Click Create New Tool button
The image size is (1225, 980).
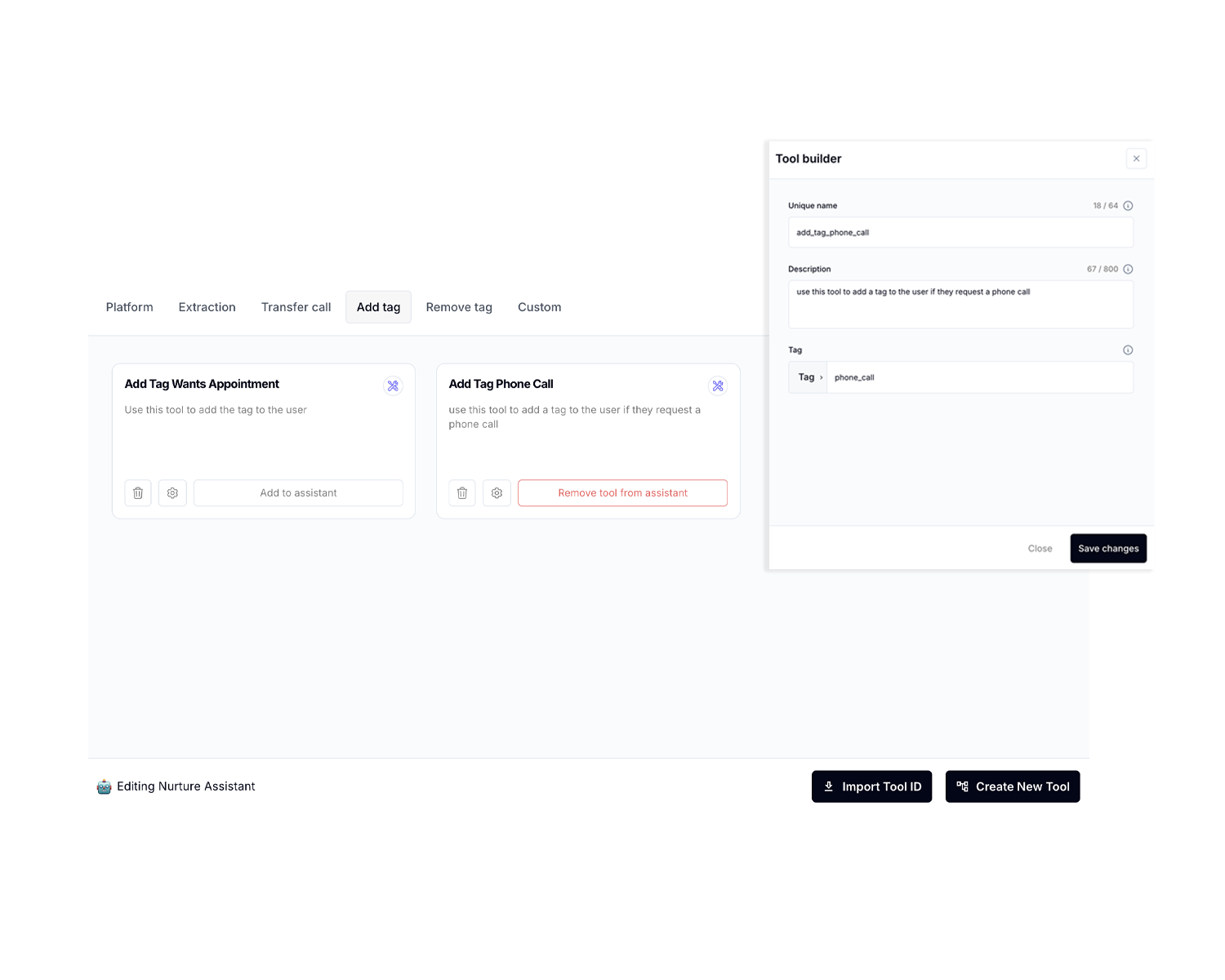(1013, 786)
